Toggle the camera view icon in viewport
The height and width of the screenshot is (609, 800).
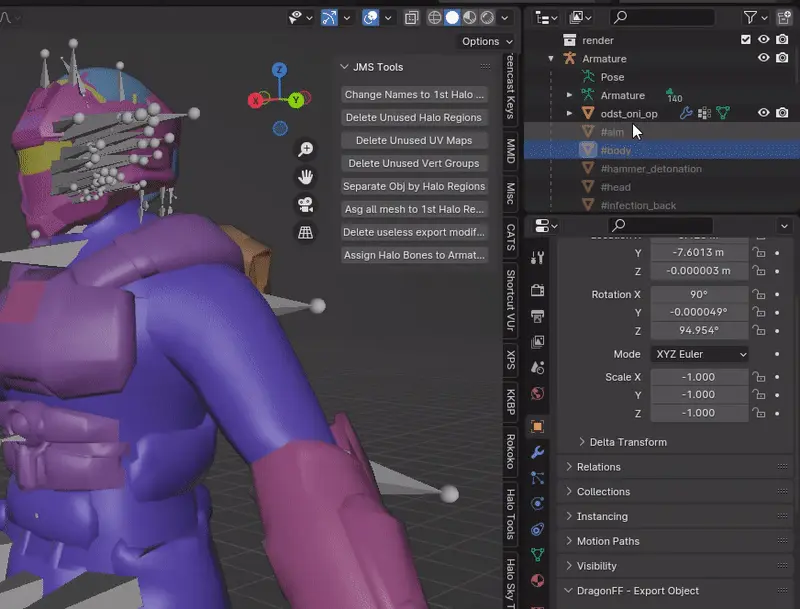pyautogui.click(x=306, y=205)
